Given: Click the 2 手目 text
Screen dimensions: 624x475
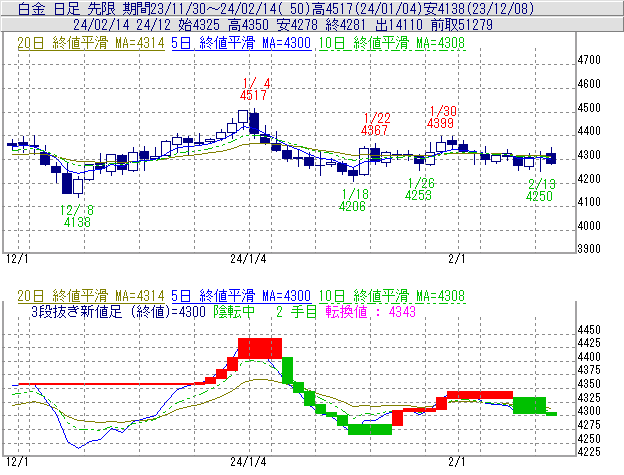Looking at the screenshot, I should pyautogui.click(x=296, y=311).
